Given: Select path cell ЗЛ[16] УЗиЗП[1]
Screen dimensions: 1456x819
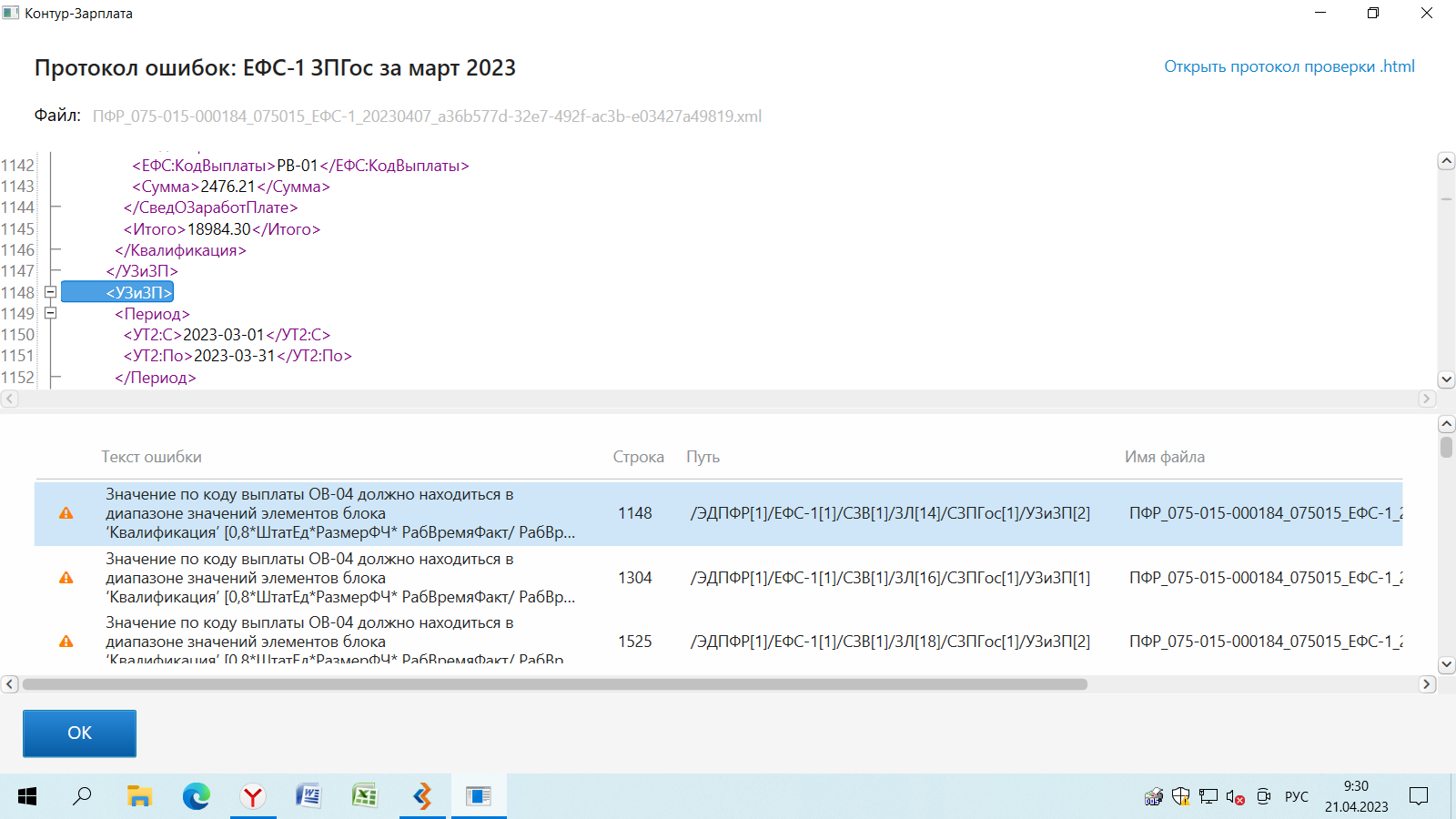Looking at the screenshot, I should pos(890,578).
